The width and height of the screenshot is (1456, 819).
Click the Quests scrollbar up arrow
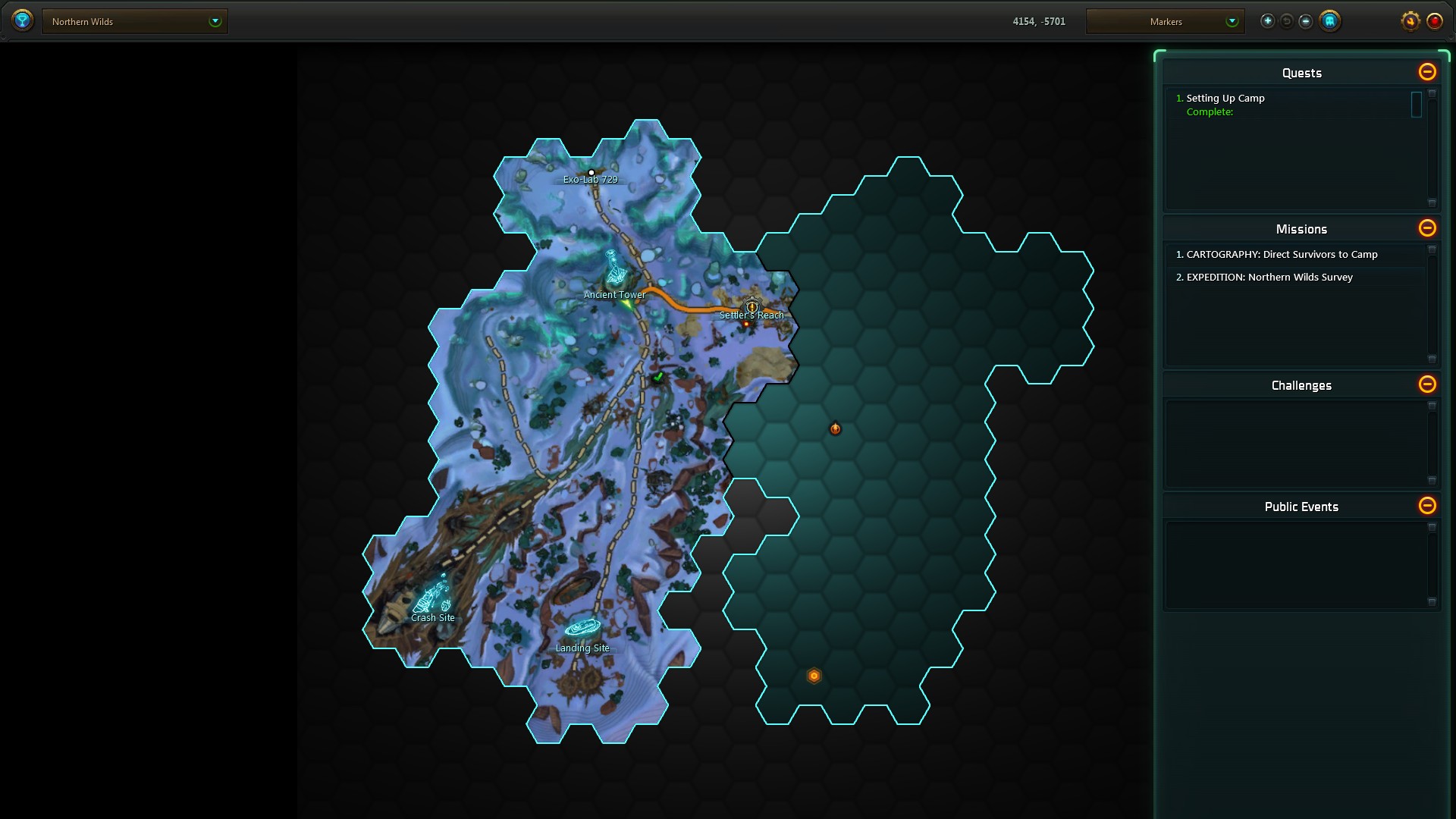tap(1432, 94)
